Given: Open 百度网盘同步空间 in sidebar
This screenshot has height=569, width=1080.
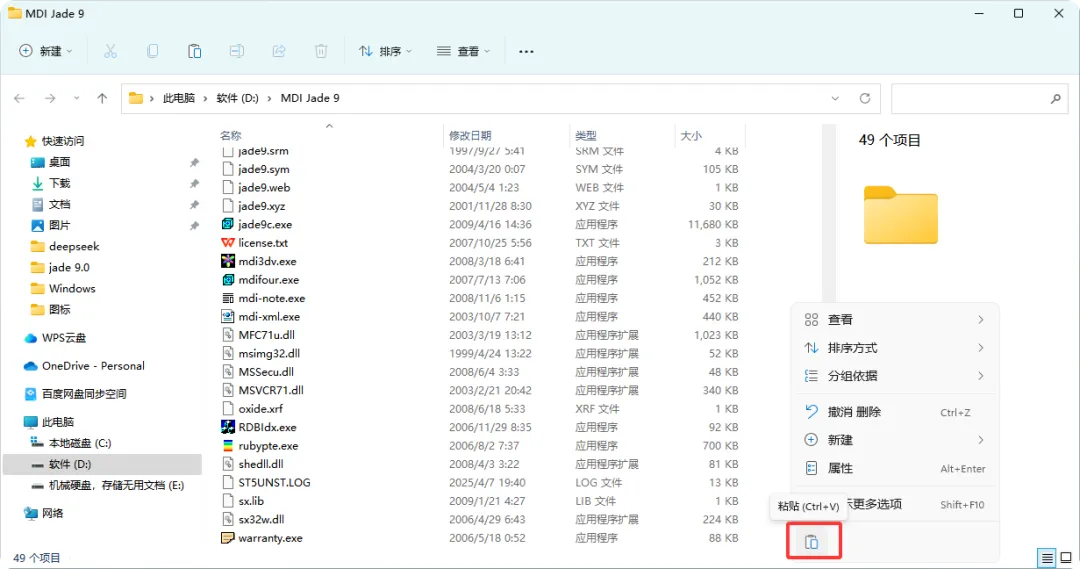Looking at the screenshot, I should coord(84,395).
